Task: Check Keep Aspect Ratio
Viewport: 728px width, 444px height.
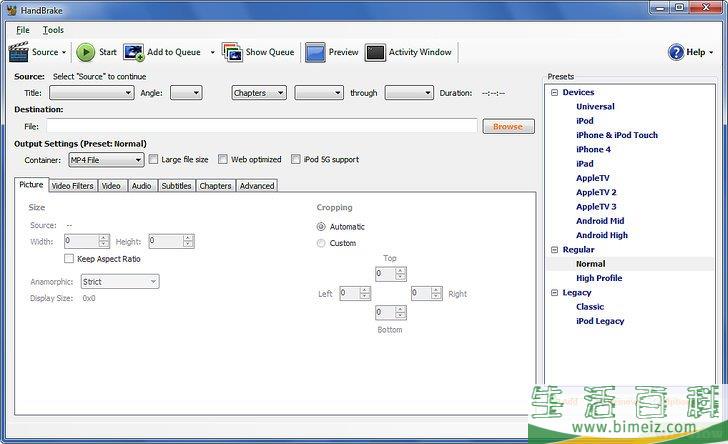Action: click(x=69, y=259)
